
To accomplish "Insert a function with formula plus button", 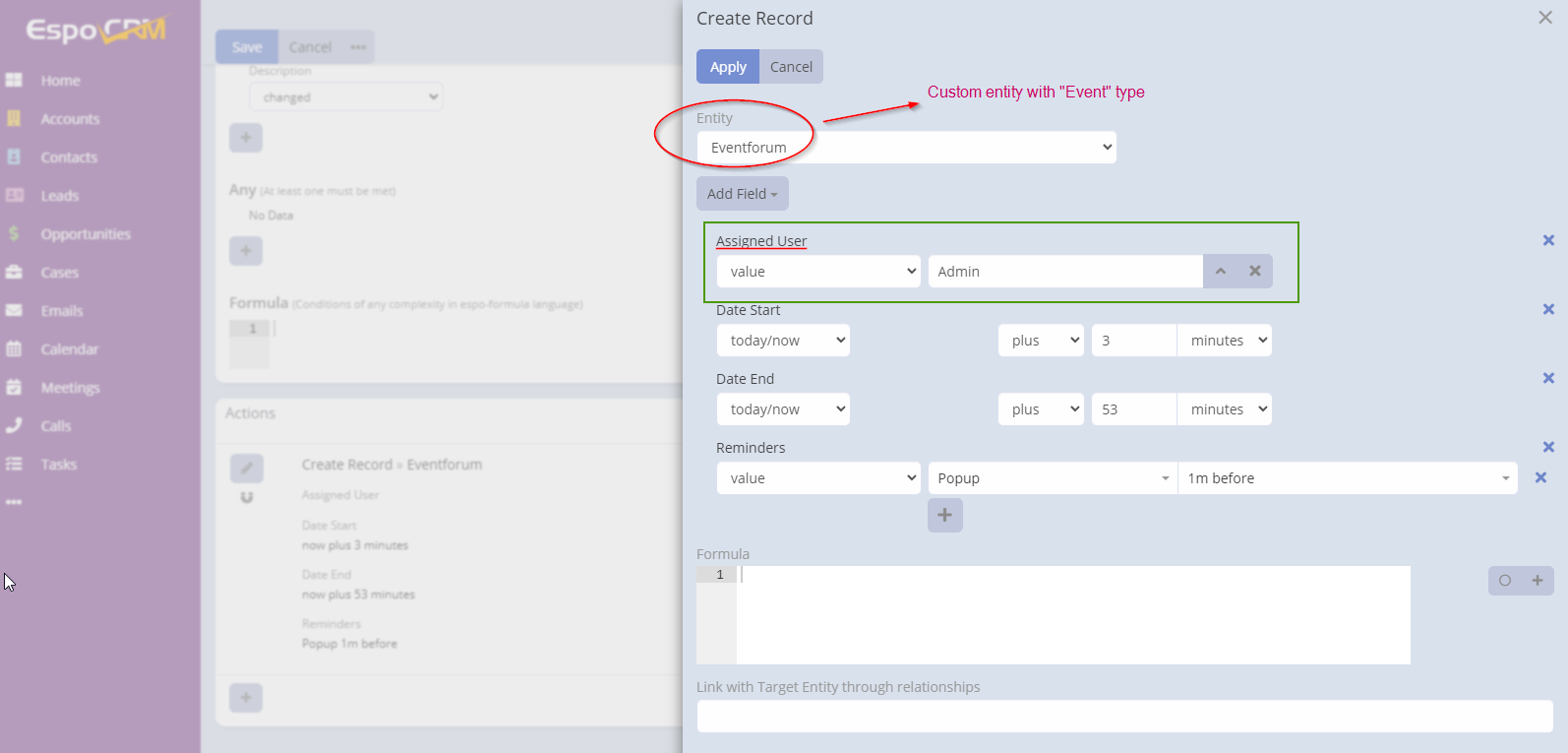I will pos(1538,581).
